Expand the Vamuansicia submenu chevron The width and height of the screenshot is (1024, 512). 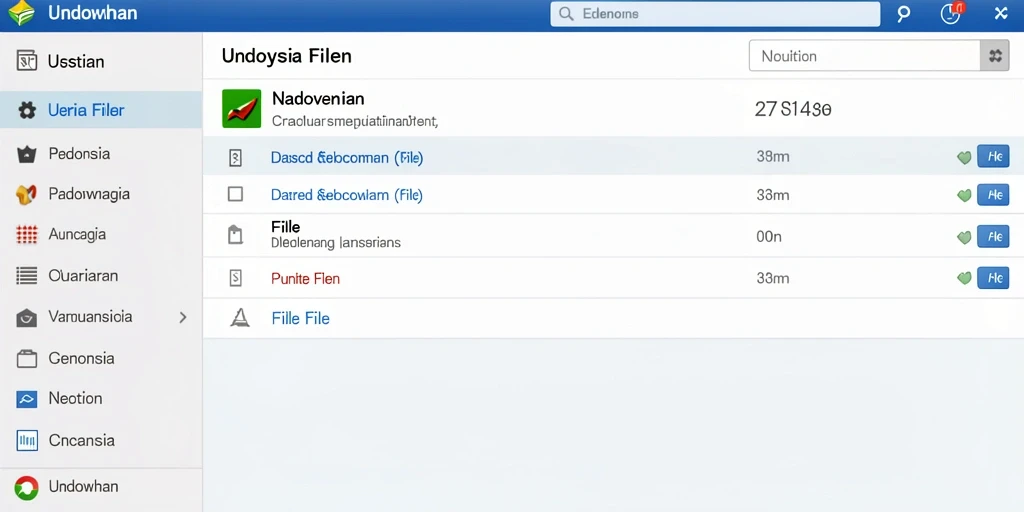click(x=183, y=317)
